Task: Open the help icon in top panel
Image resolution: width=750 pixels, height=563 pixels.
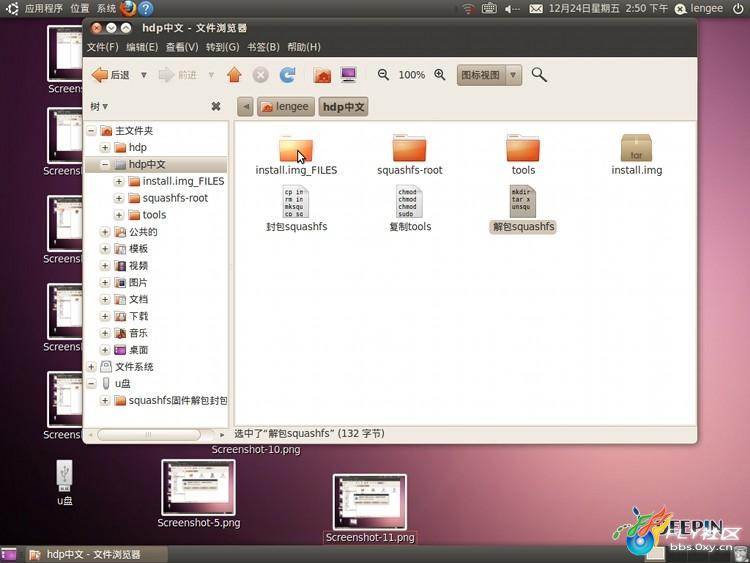Action: [x=146, y=8]
